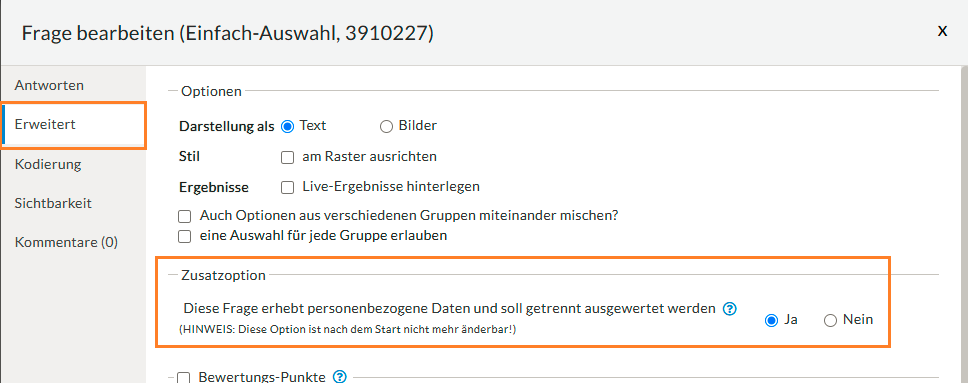Toggle the Bewertungs-Punkte checkbox

pos(184,377)
